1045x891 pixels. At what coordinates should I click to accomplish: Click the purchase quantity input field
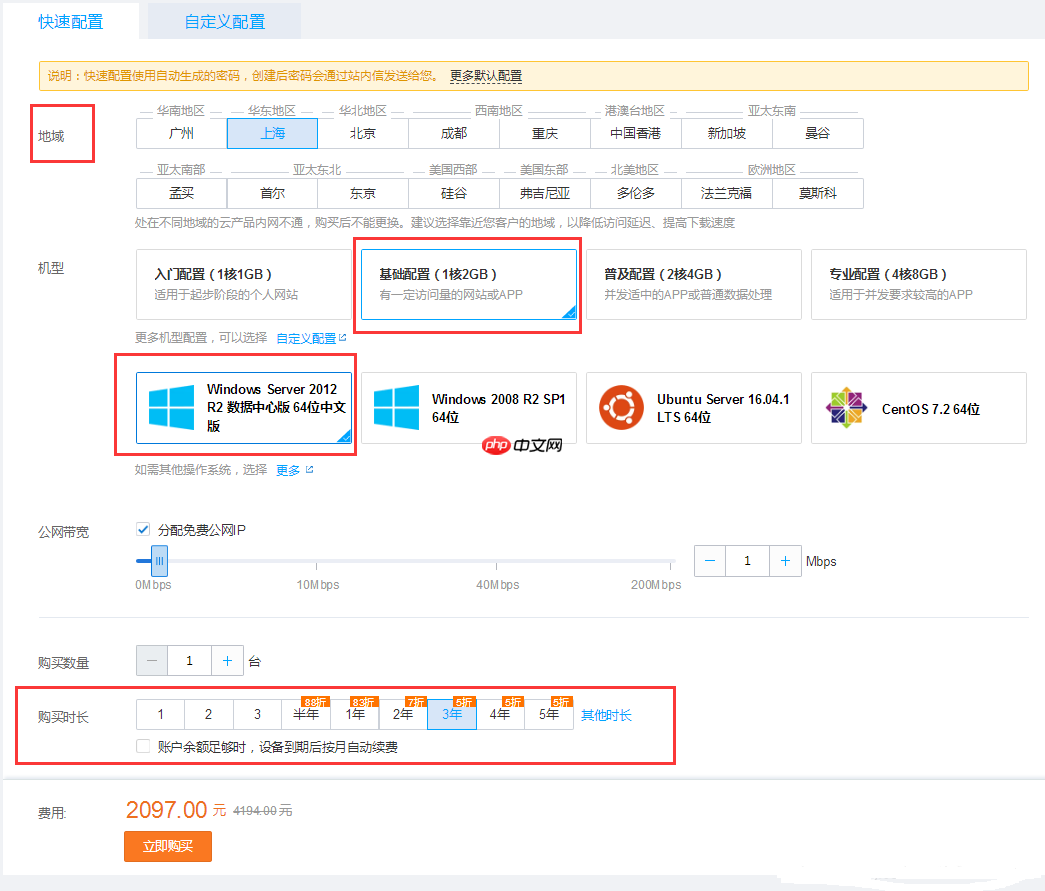[x=189, y=660]
